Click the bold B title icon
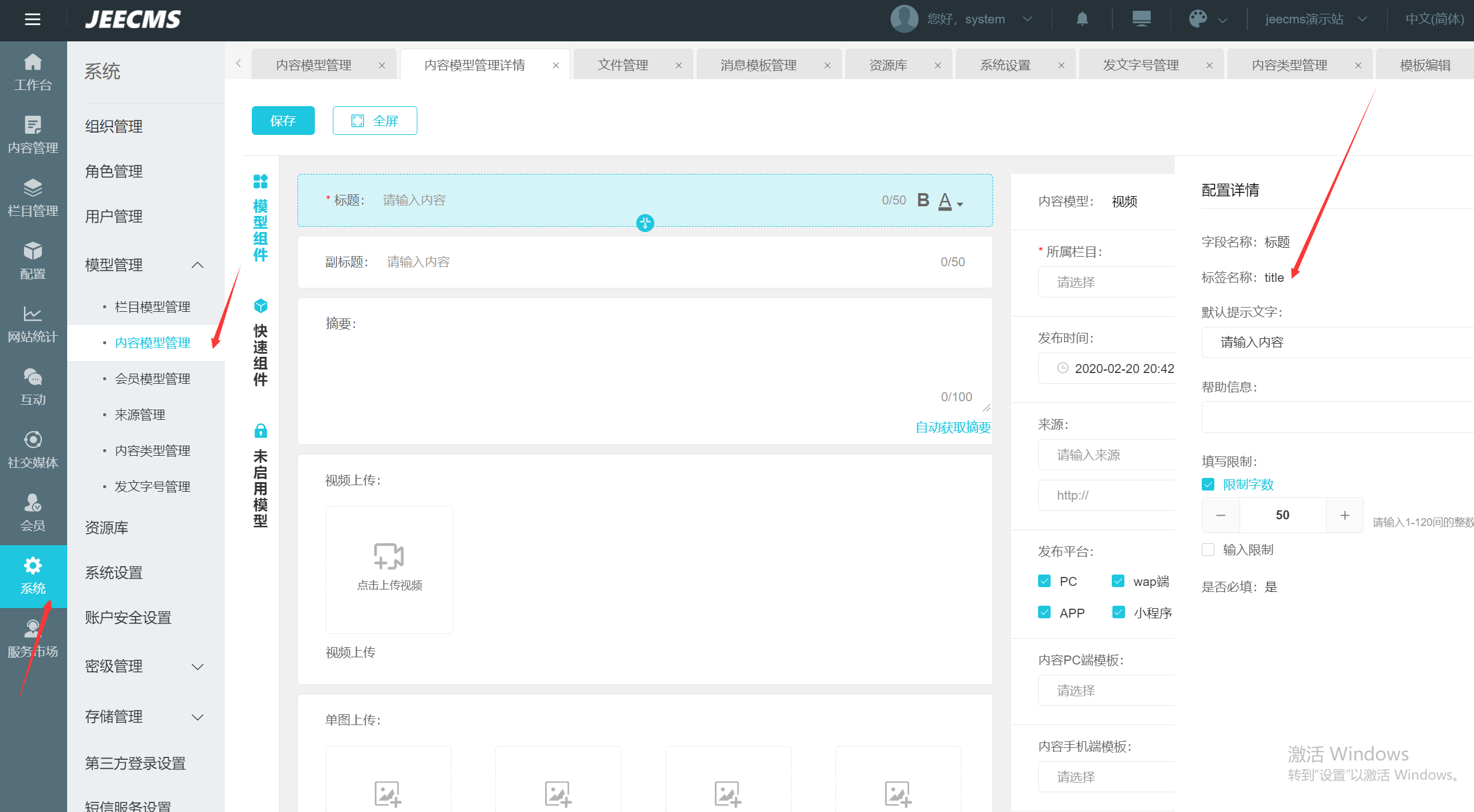 pos(923,200)
